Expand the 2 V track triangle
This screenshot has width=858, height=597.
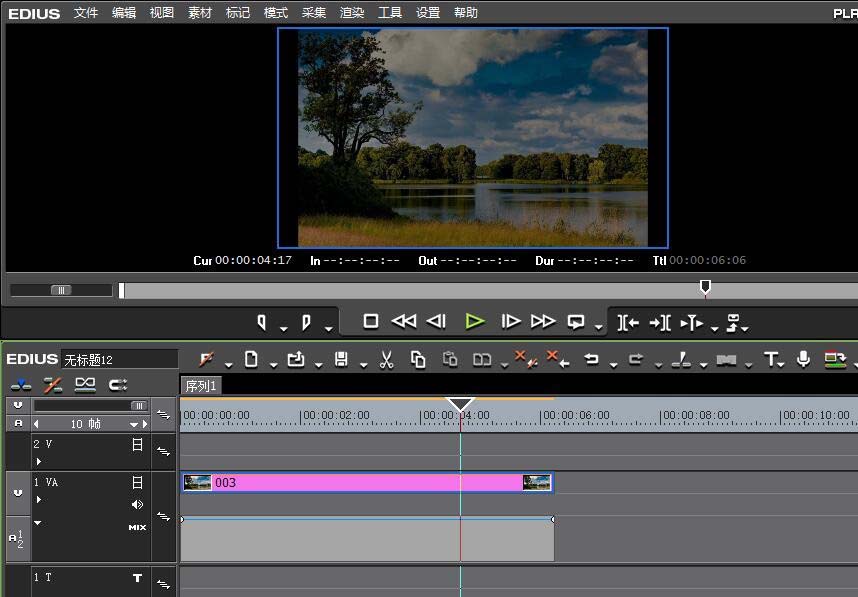pos(39,462)
